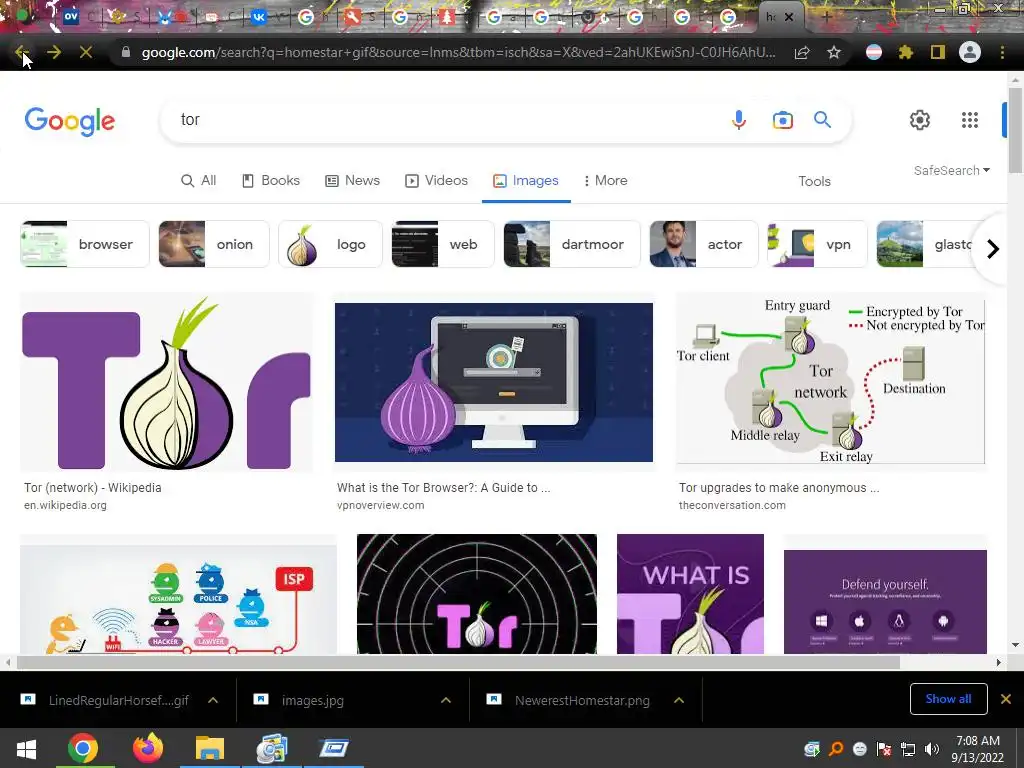Filter images by 'web' chip

tap(443, 244)
